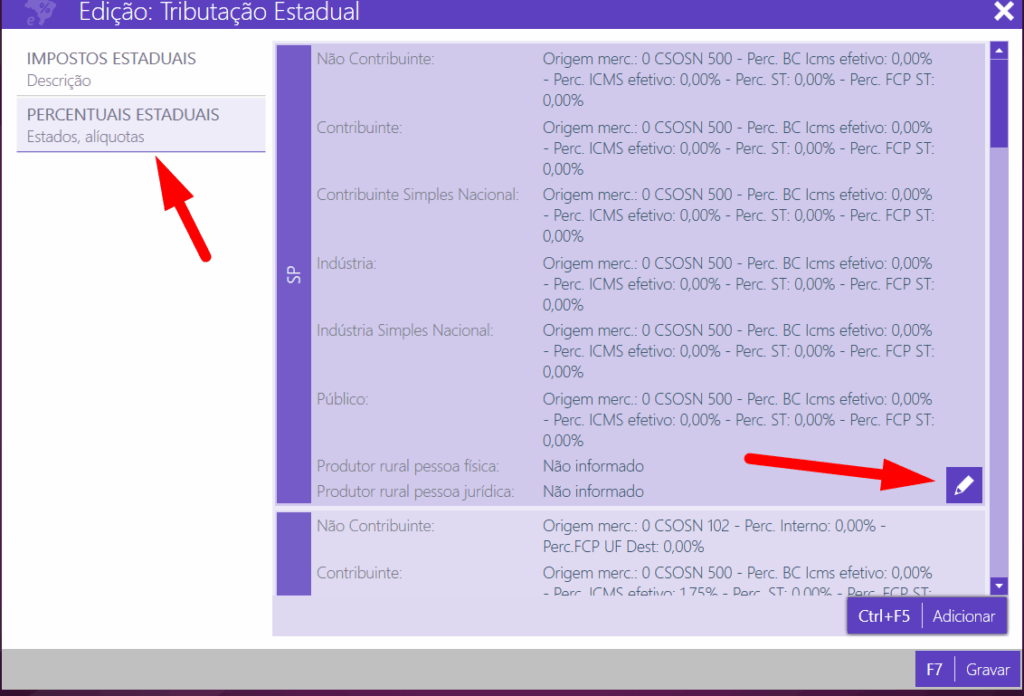Select the Indústria Simples Nacional row
Screen dimensions: 1024x696
pos(404,330)
